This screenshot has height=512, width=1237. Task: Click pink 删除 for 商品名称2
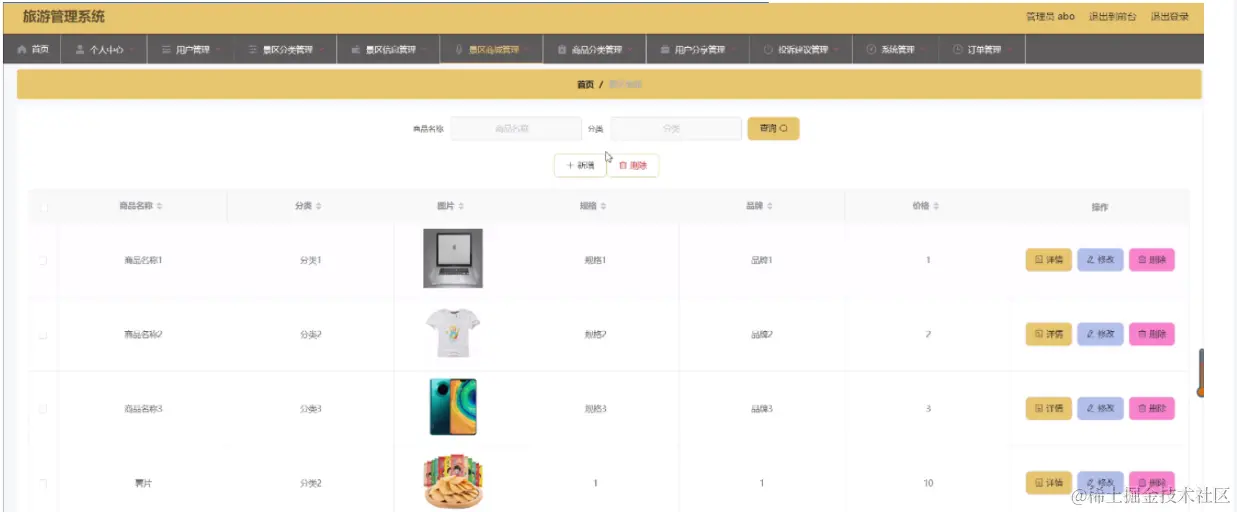coord(1152,334)
